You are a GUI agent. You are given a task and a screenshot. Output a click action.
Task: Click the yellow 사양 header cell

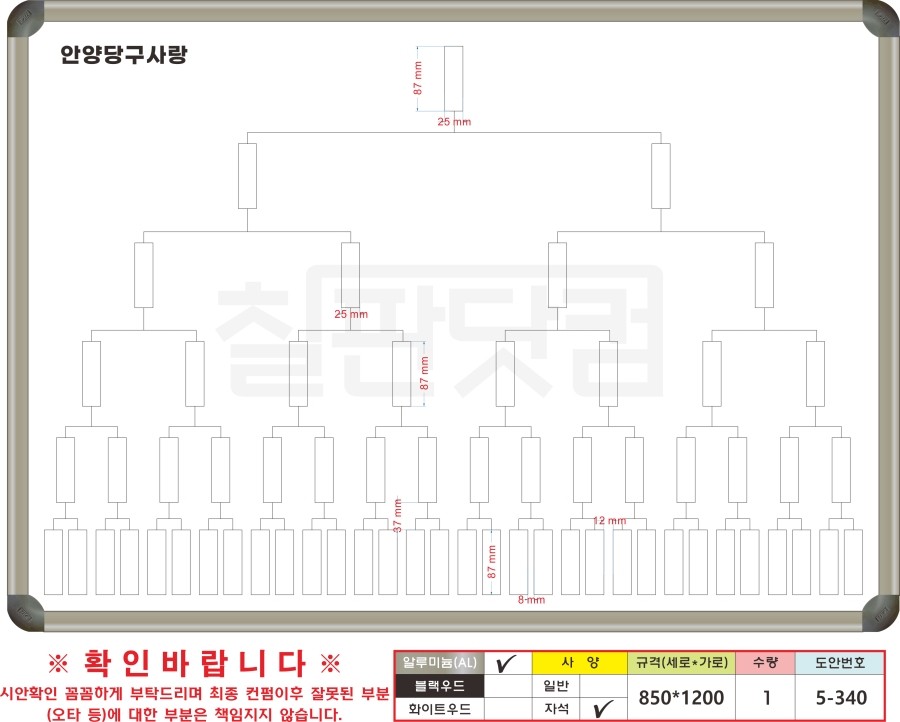579,663
